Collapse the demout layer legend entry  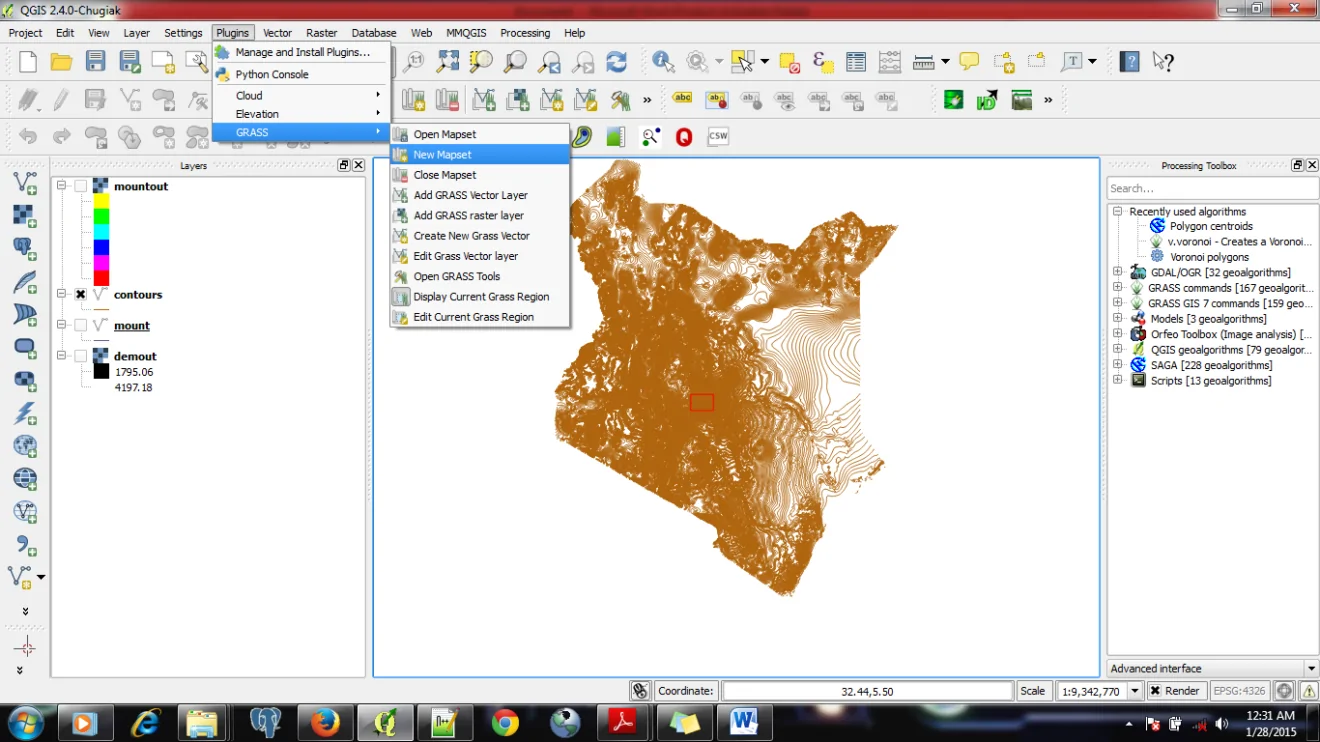pyautogui.click(x=60, y=356)
